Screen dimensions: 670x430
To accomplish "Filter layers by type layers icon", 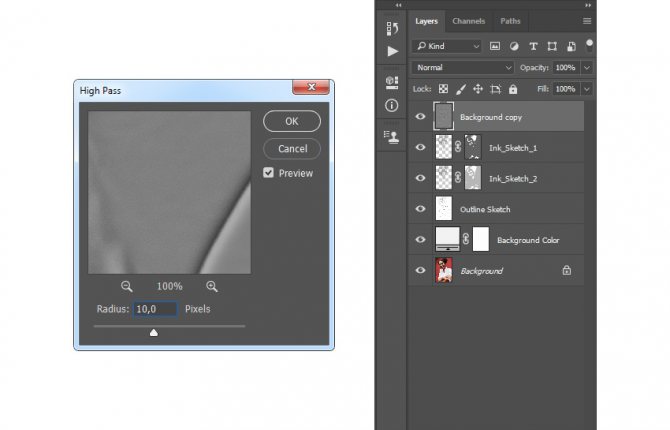I will (533, 46).
